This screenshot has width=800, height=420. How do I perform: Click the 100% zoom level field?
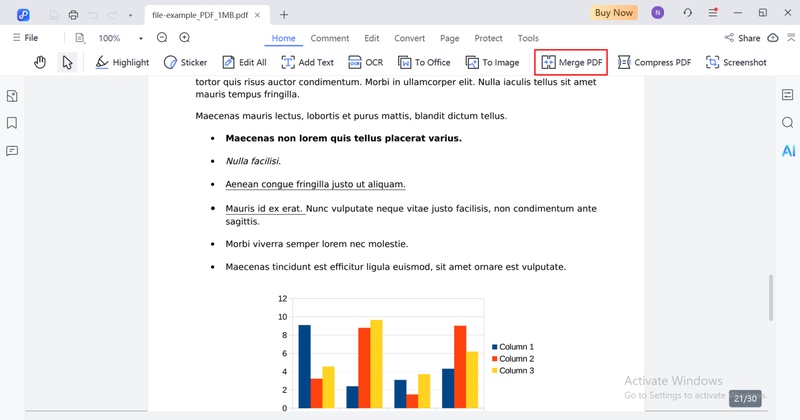[x=109, y=38]
